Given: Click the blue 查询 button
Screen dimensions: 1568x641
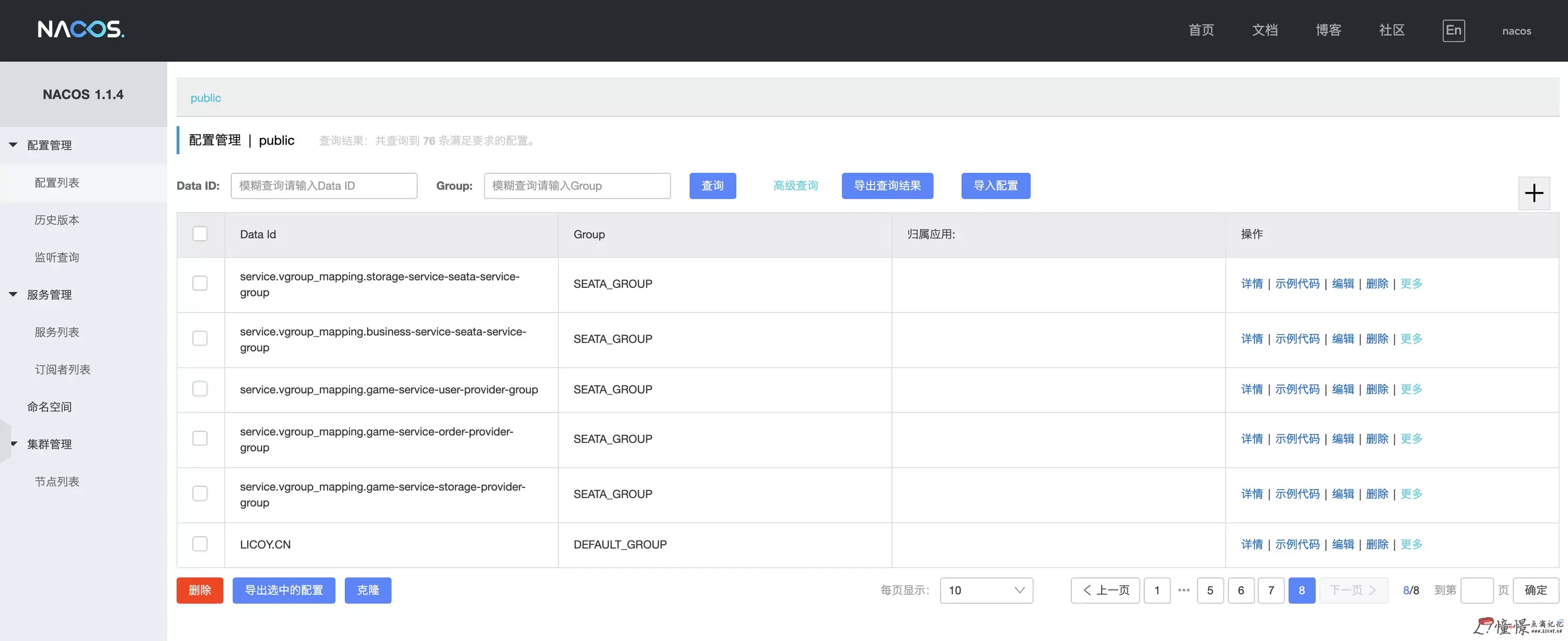Looking at the screenshot, I should tap(712, 186).
